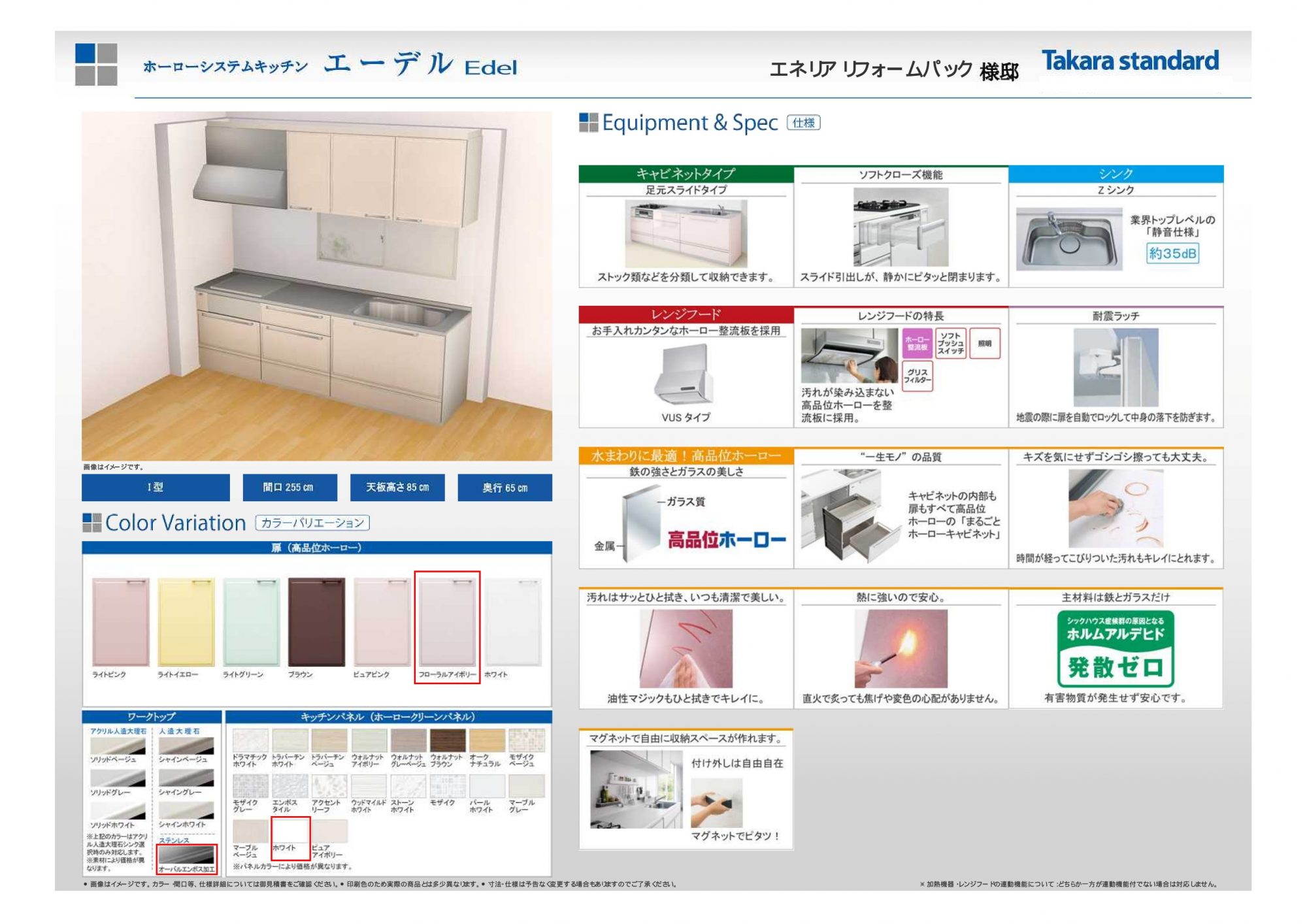
Task: Pick the ピュアピンク door color
Action: tap(382, 622)
